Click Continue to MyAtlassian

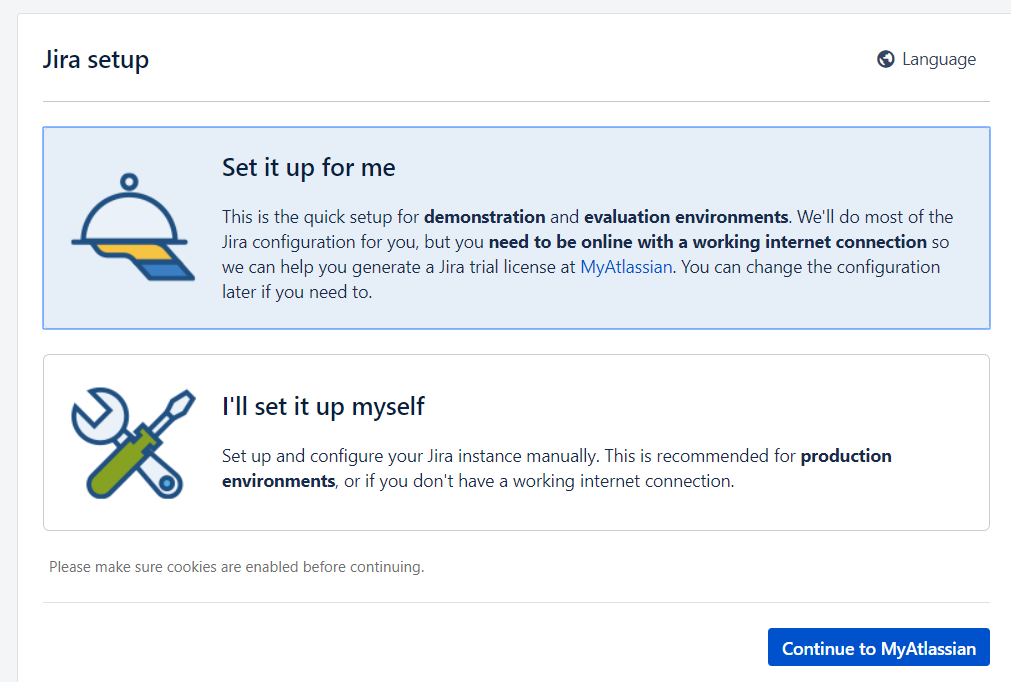tap(878, 648)
